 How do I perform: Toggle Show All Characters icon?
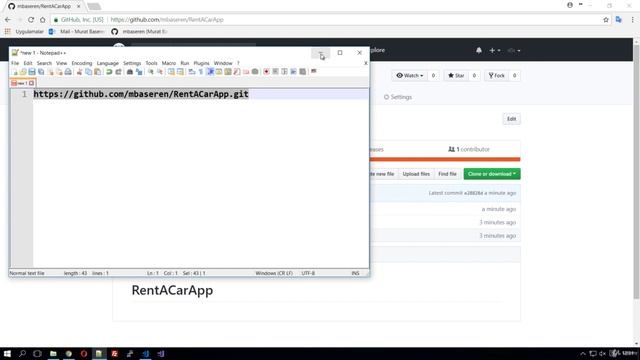(x=201, y=72)
